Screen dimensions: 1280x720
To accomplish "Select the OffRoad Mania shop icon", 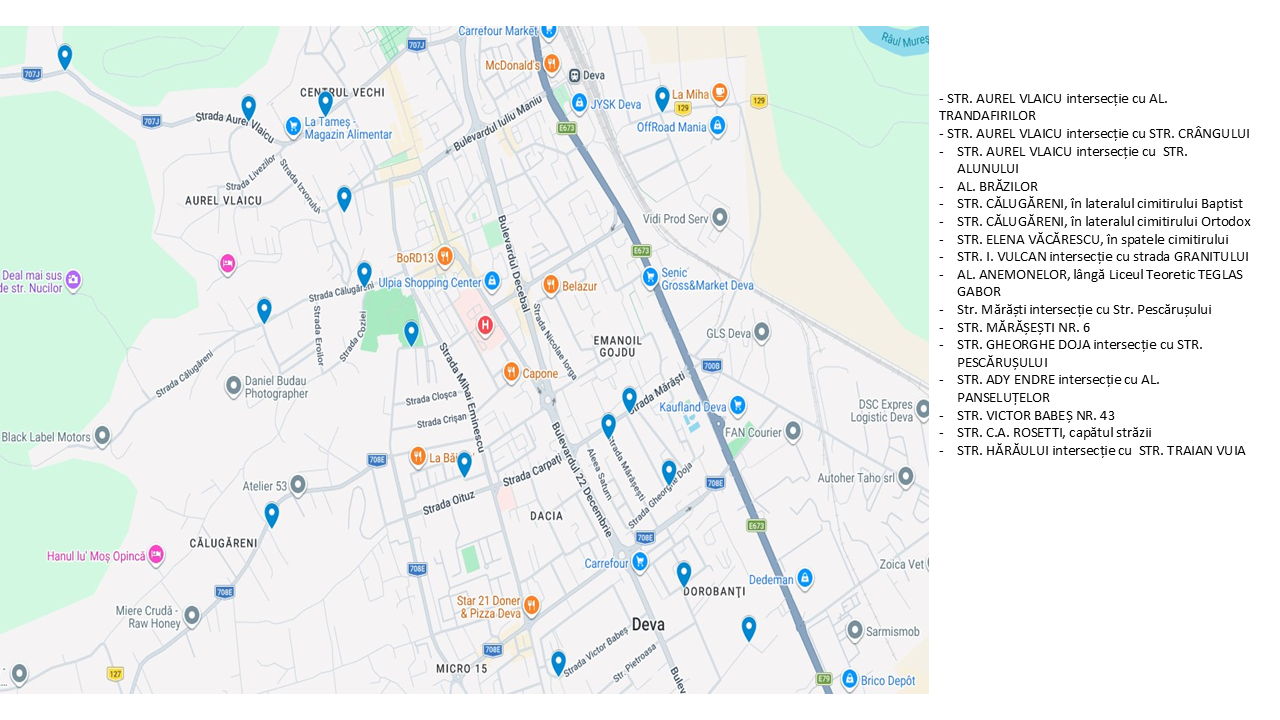I will [717, 126].
